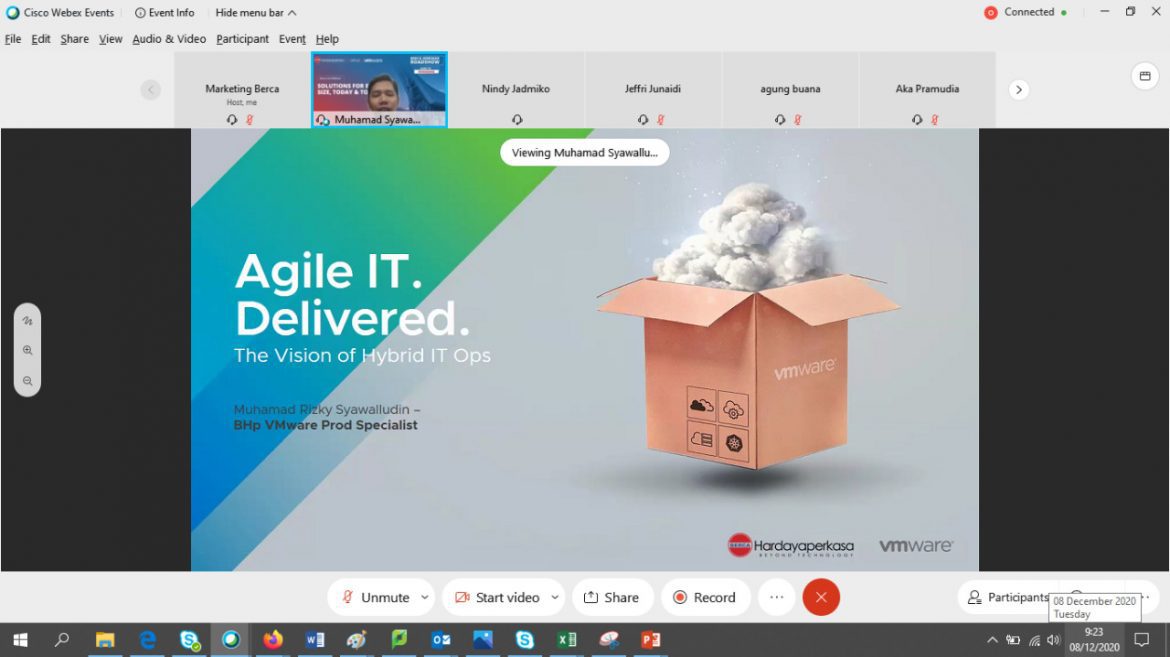1170x657 pixels.
Task: Expand video options next to Start video
Action: (555, 597)
